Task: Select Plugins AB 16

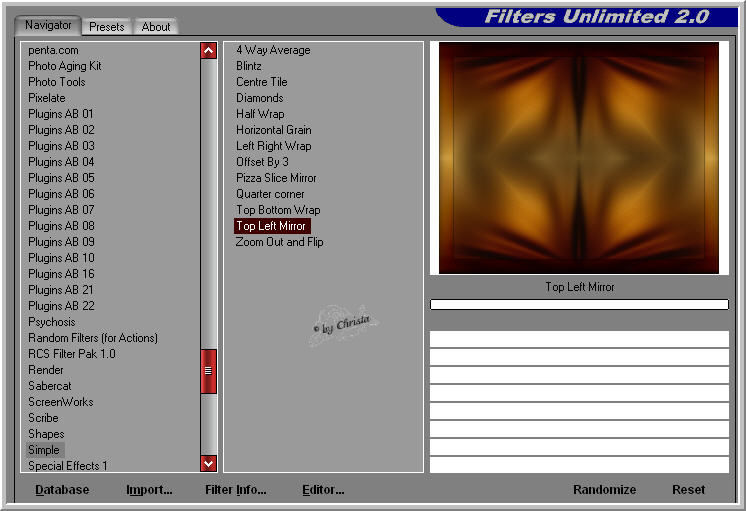Action: coord(61,274)
